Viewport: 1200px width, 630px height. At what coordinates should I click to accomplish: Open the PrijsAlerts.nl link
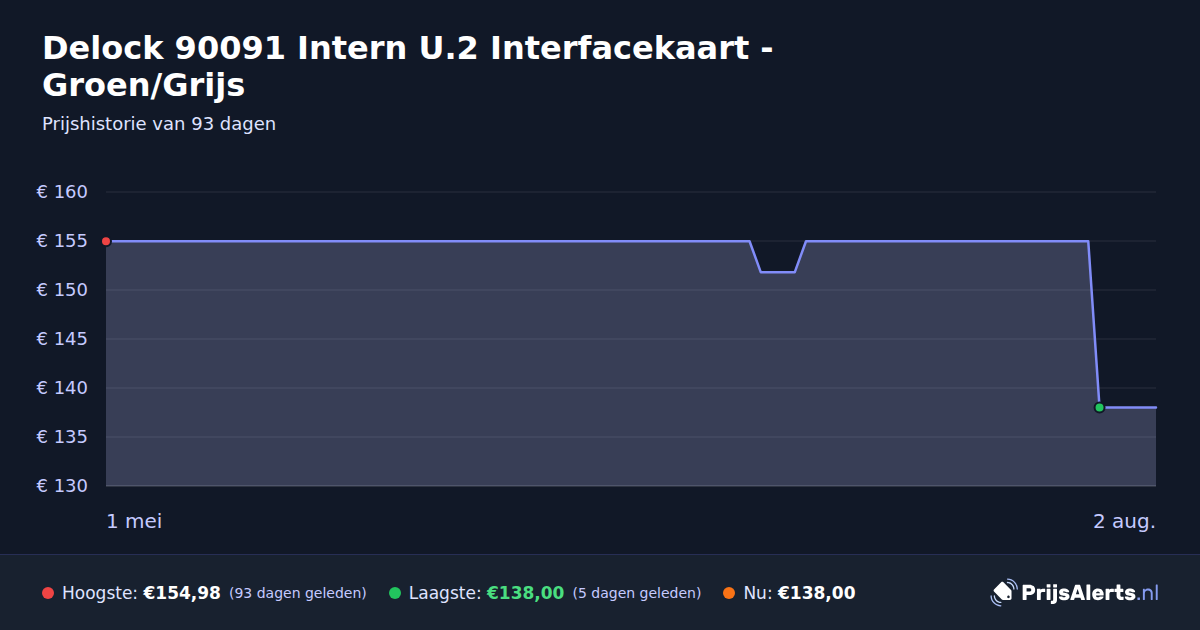point(1089,593)
